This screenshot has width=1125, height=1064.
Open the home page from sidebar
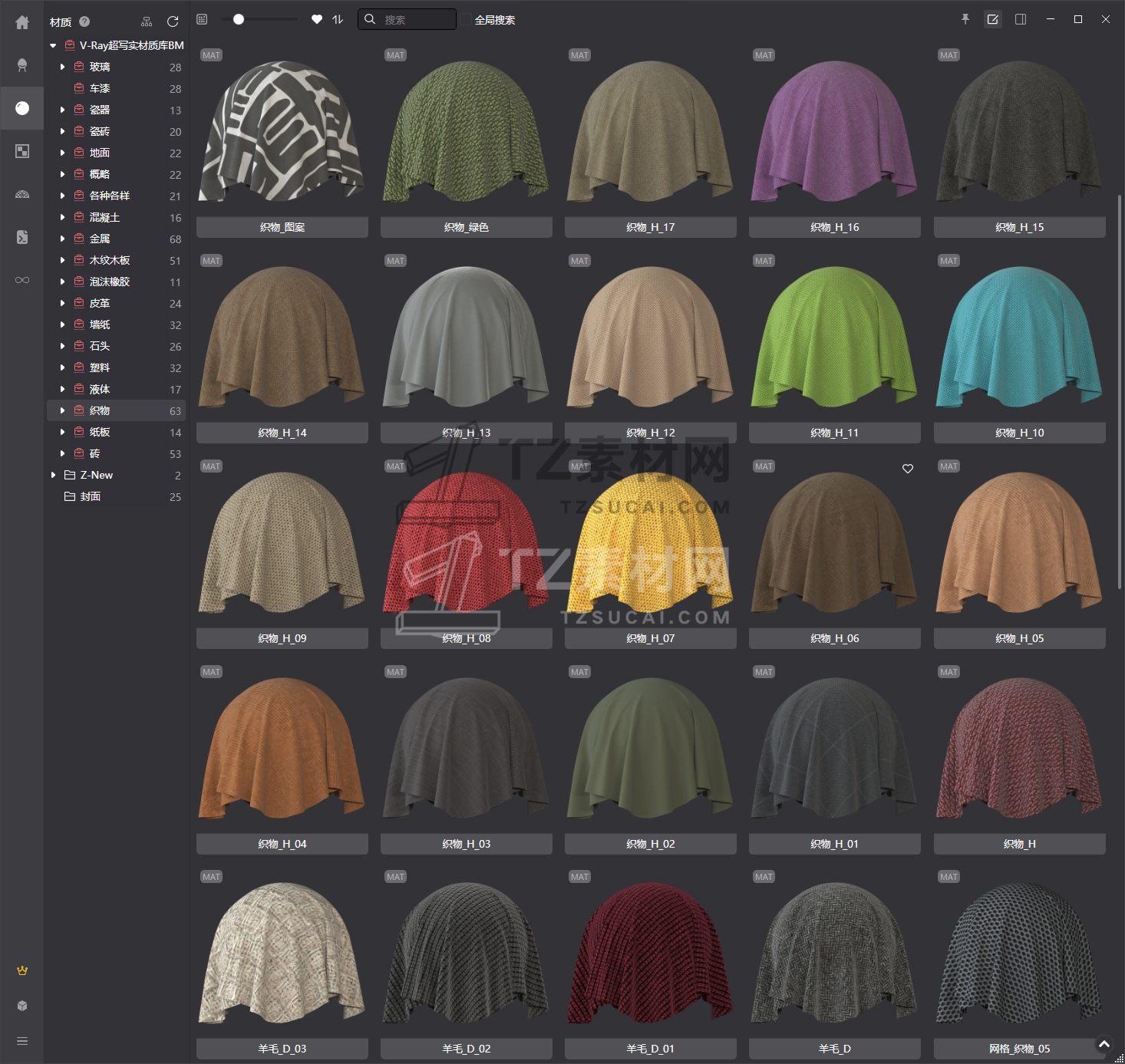22,22
